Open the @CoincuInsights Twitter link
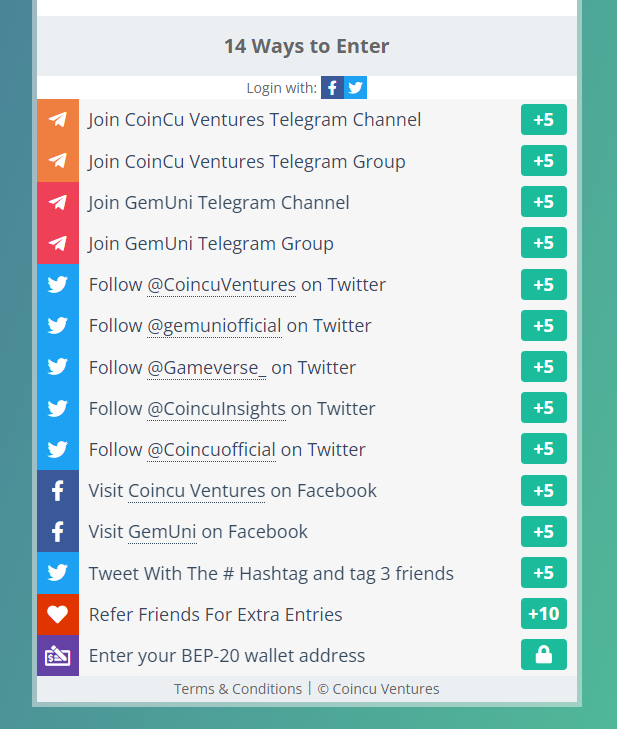The height and width of the screenshot is (729, 617). [x=216, y=409]
